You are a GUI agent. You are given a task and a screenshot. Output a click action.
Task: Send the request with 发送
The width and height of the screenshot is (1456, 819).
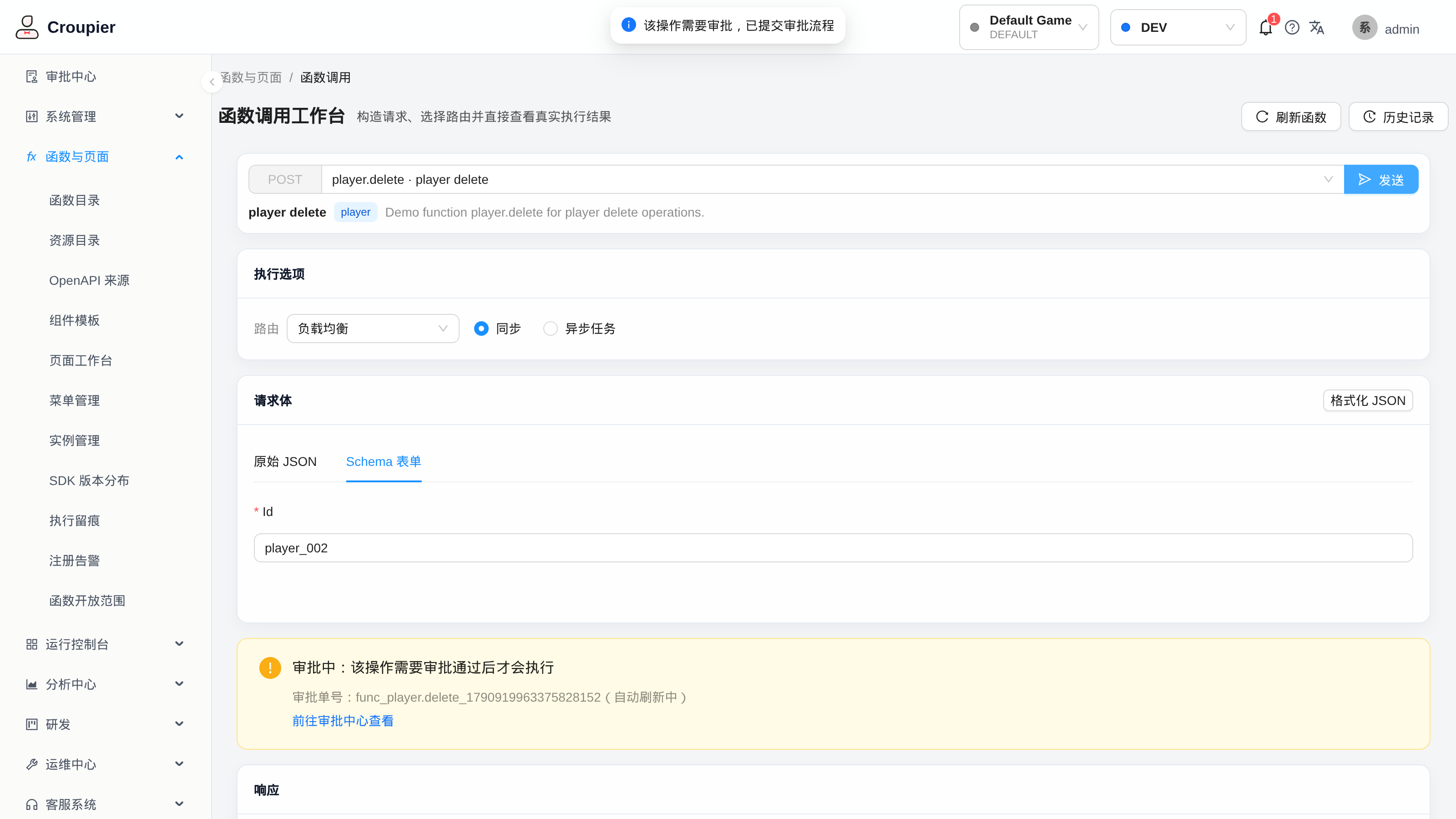coord(1381,179)
